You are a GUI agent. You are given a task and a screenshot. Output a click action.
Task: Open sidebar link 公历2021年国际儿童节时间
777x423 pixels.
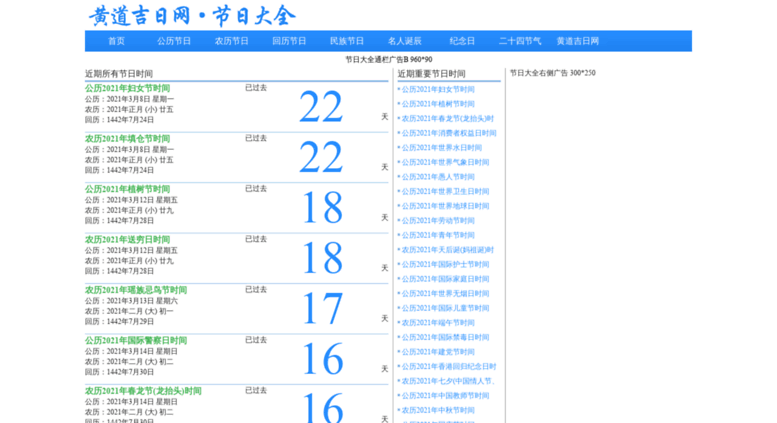(x=445, y=309)
